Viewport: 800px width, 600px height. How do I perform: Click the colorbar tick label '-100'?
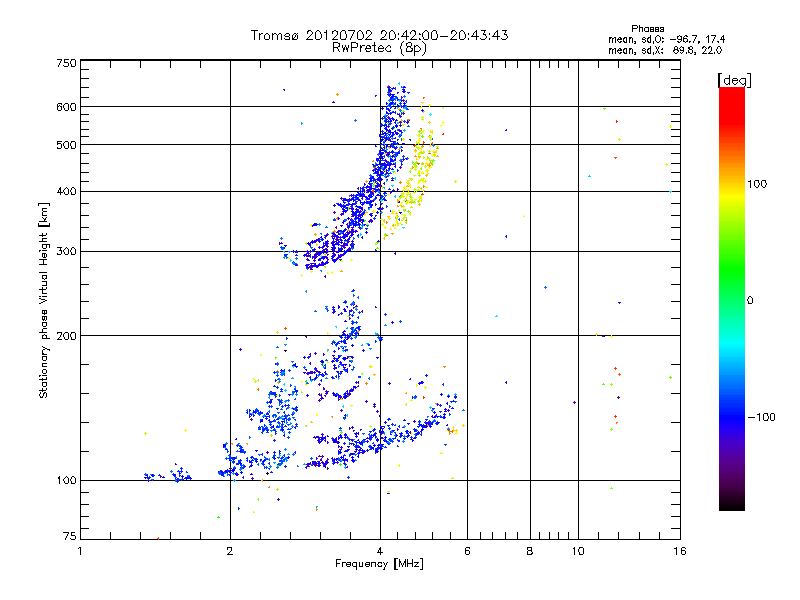pyautogui.click(x=761, y=417)
